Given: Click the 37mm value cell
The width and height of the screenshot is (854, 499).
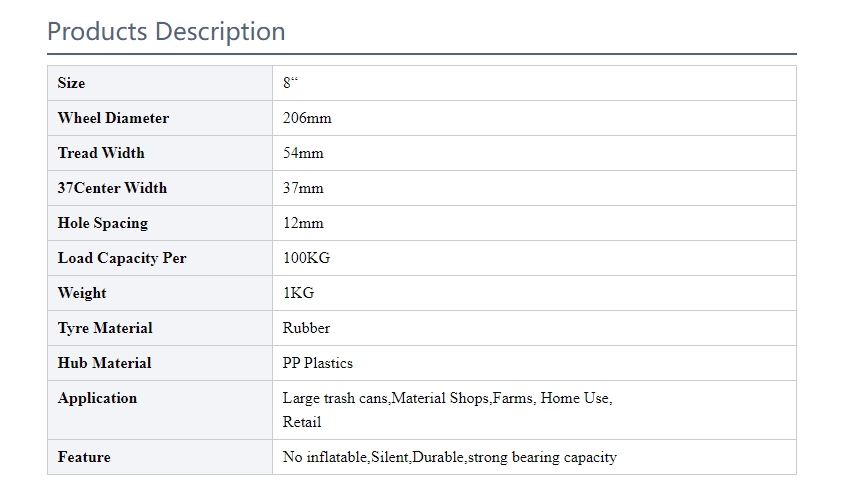Looking at the screenshot, I should coord(534,188).
